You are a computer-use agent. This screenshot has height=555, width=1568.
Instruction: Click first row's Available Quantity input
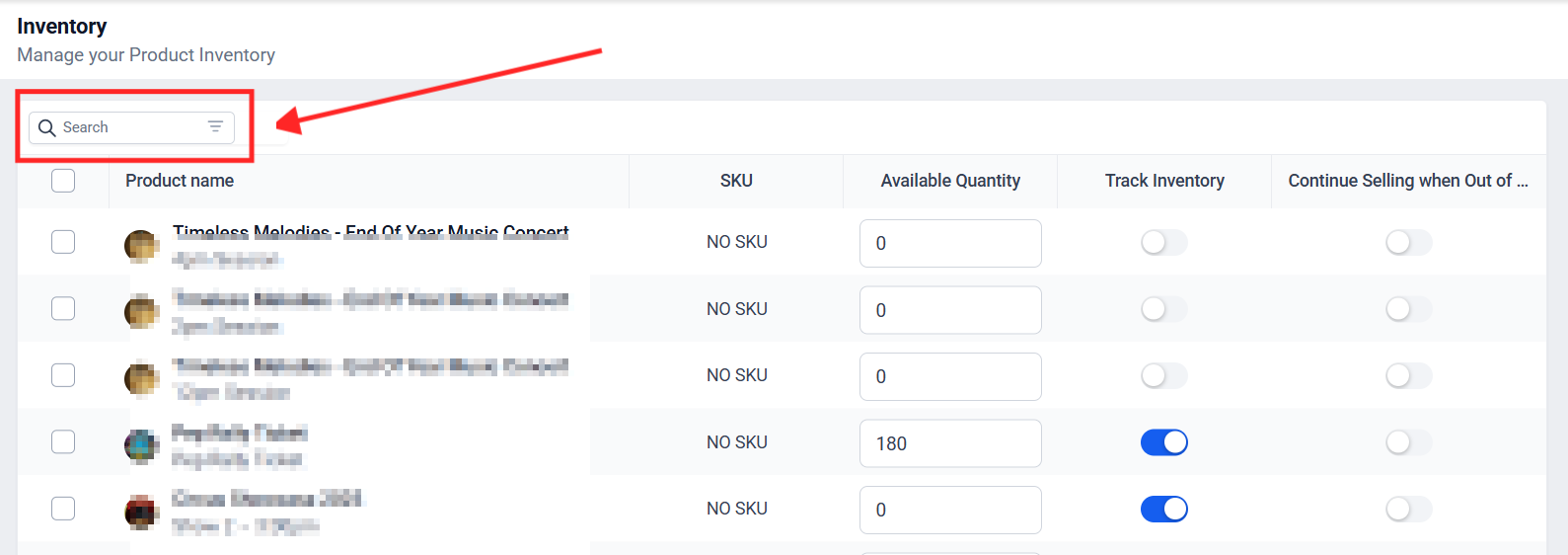tap(949, 243)
